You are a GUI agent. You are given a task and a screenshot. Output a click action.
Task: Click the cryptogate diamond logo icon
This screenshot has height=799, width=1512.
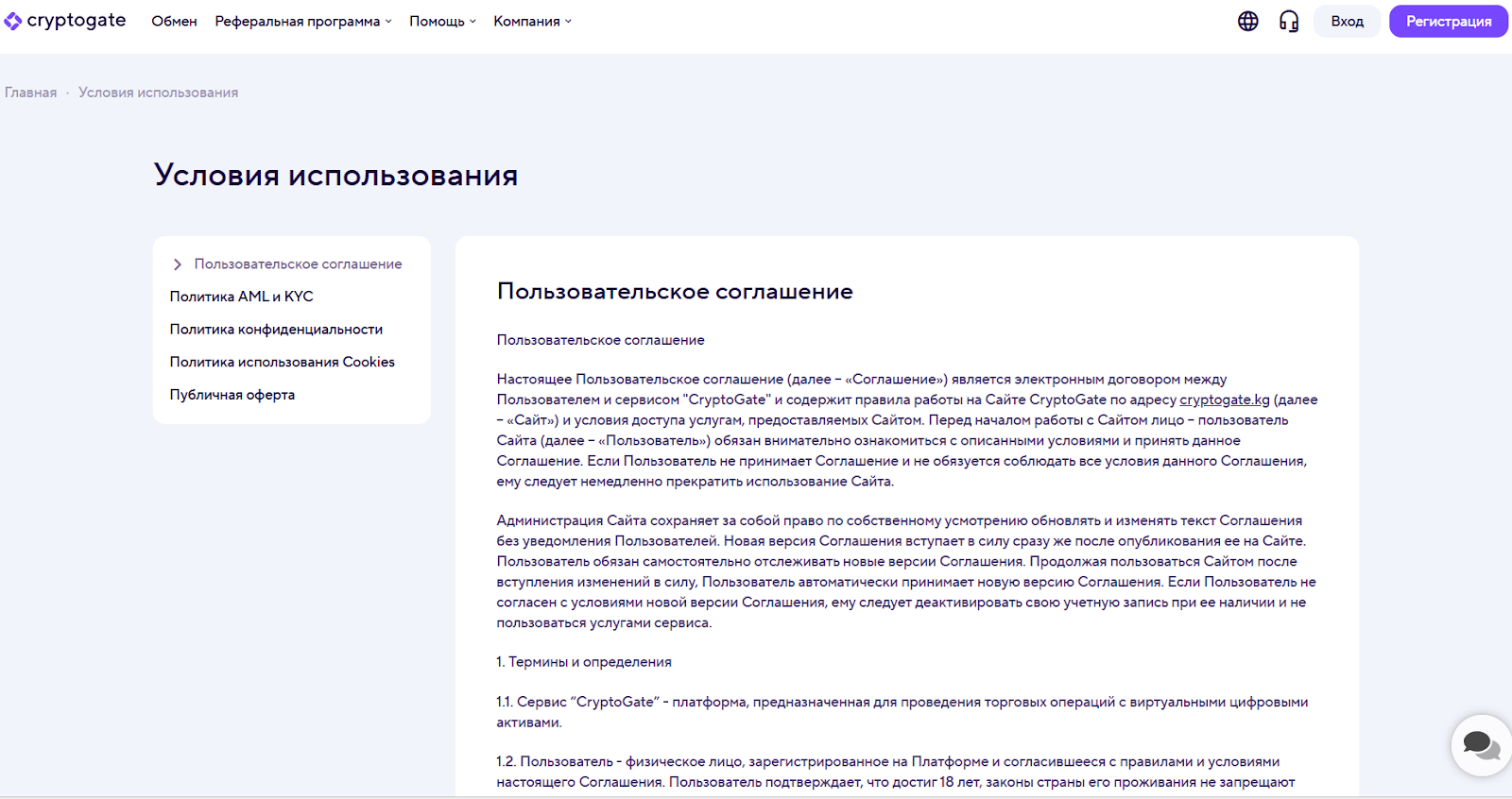coord(12,21)
